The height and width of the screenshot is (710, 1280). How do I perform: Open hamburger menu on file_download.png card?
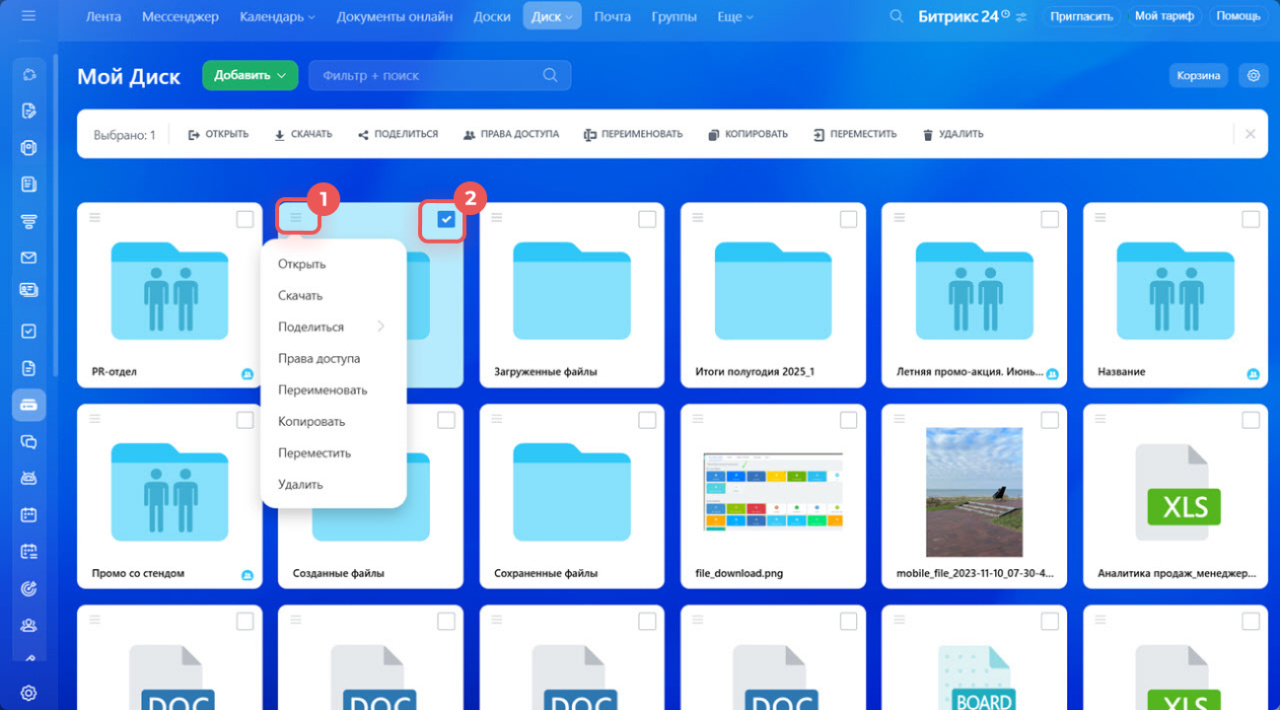point(698,418)
